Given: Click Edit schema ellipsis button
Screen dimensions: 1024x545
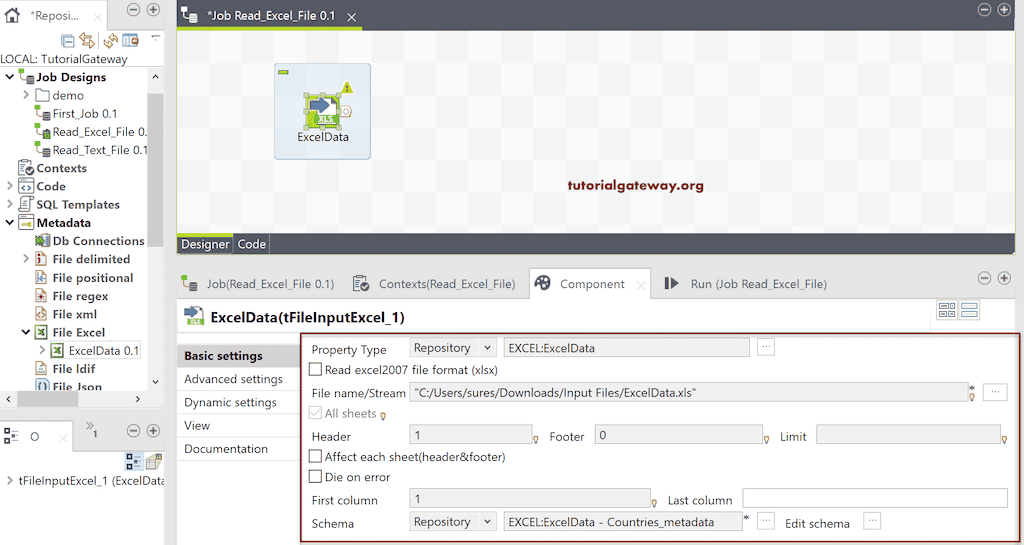Looking at the screenshot, I should [x=871, y=521].
